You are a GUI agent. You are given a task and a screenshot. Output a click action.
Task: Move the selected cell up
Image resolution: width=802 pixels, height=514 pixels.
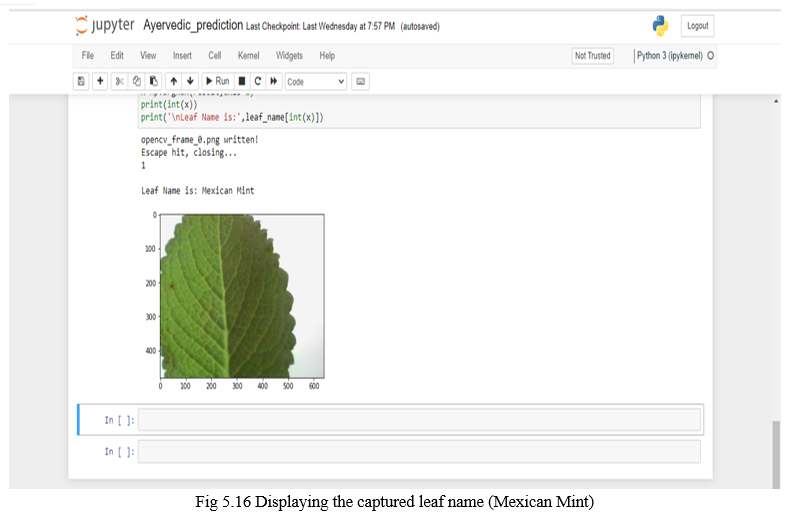click(174, 81)
